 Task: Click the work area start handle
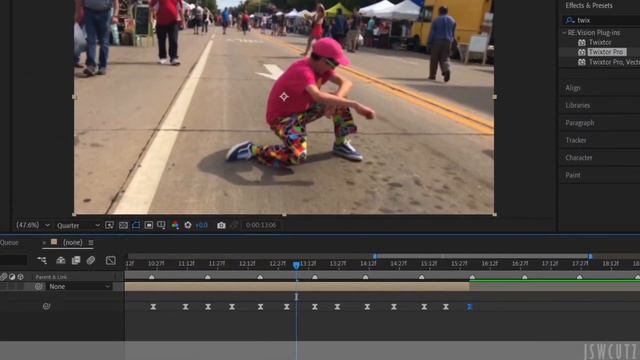pos(375,256)
